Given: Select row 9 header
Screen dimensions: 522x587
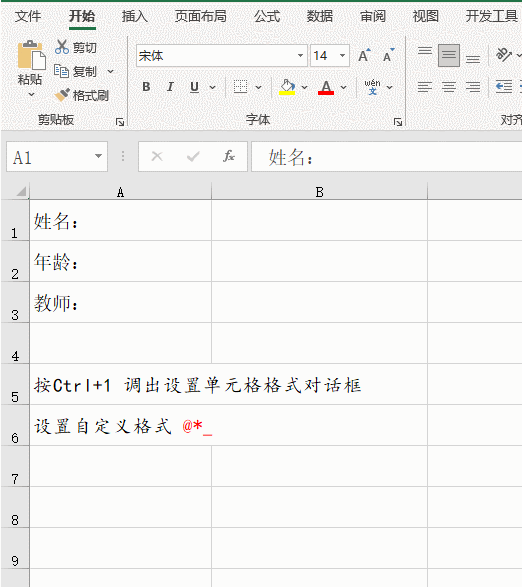Looking at the screenshot, I should pos(15,548).
